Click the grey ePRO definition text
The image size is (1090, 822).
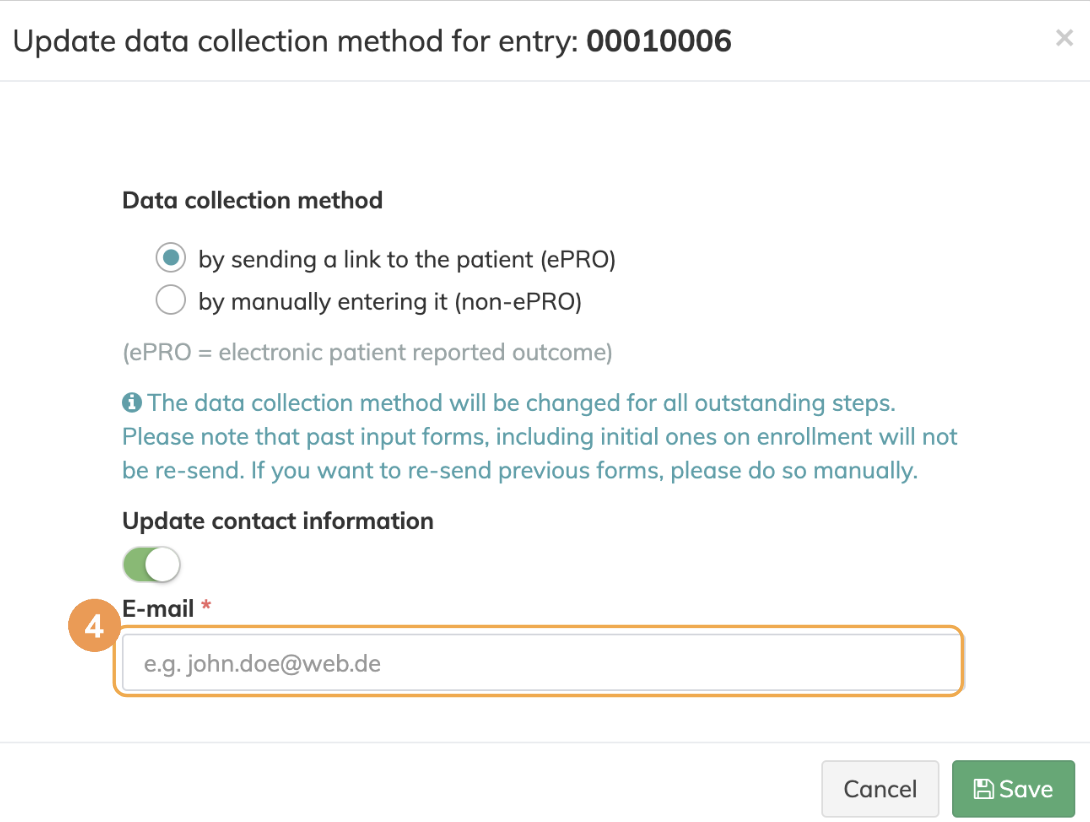click(x=367, y=352)
